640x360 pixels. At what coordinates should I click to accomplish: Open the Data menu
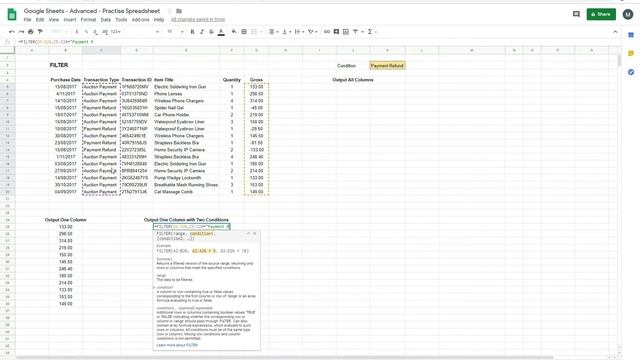(x=106, y=20)
